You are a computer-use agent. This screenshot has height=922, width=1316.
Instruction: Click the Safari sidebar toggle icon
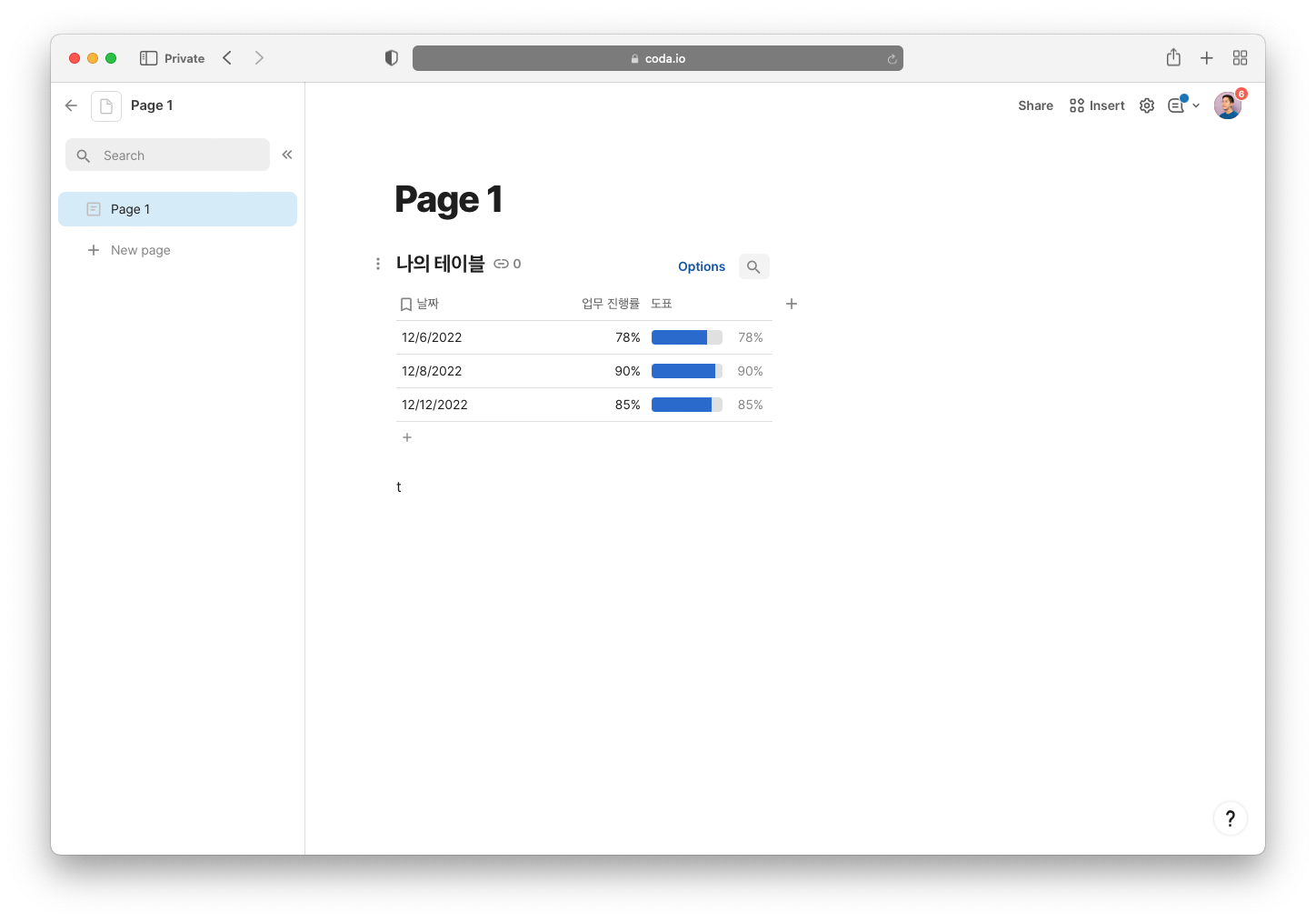click(149, 58)
